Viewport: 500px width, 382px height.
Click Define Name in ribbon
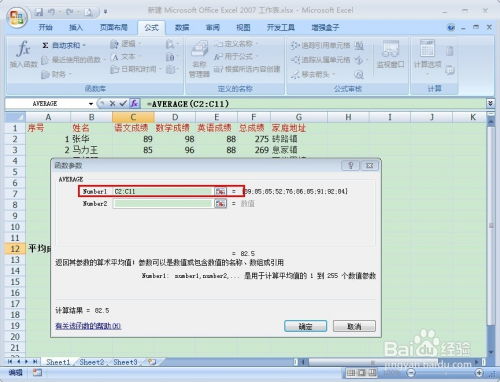click(235, 44)
